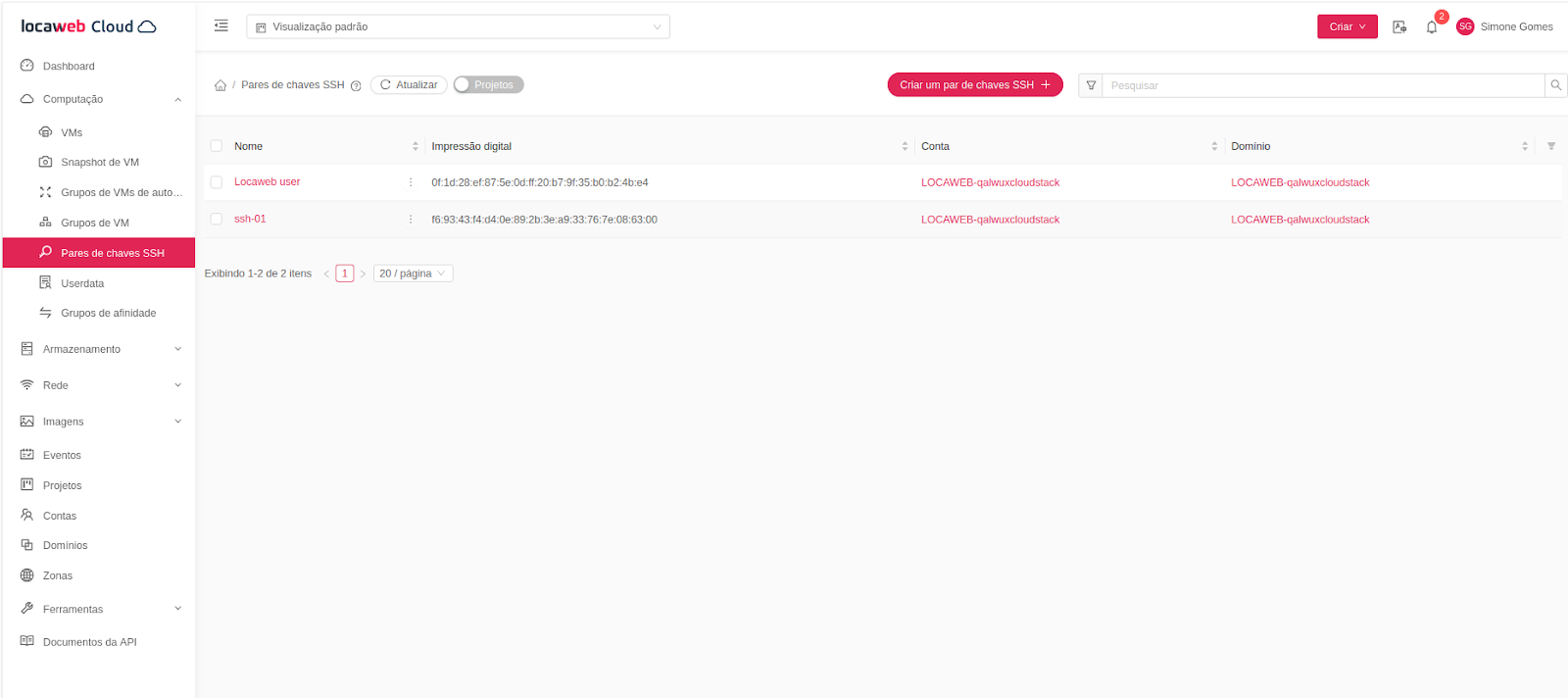1568x698 pixels.
Task: Select the ssh-01 row checkbox
Action: 217,220
